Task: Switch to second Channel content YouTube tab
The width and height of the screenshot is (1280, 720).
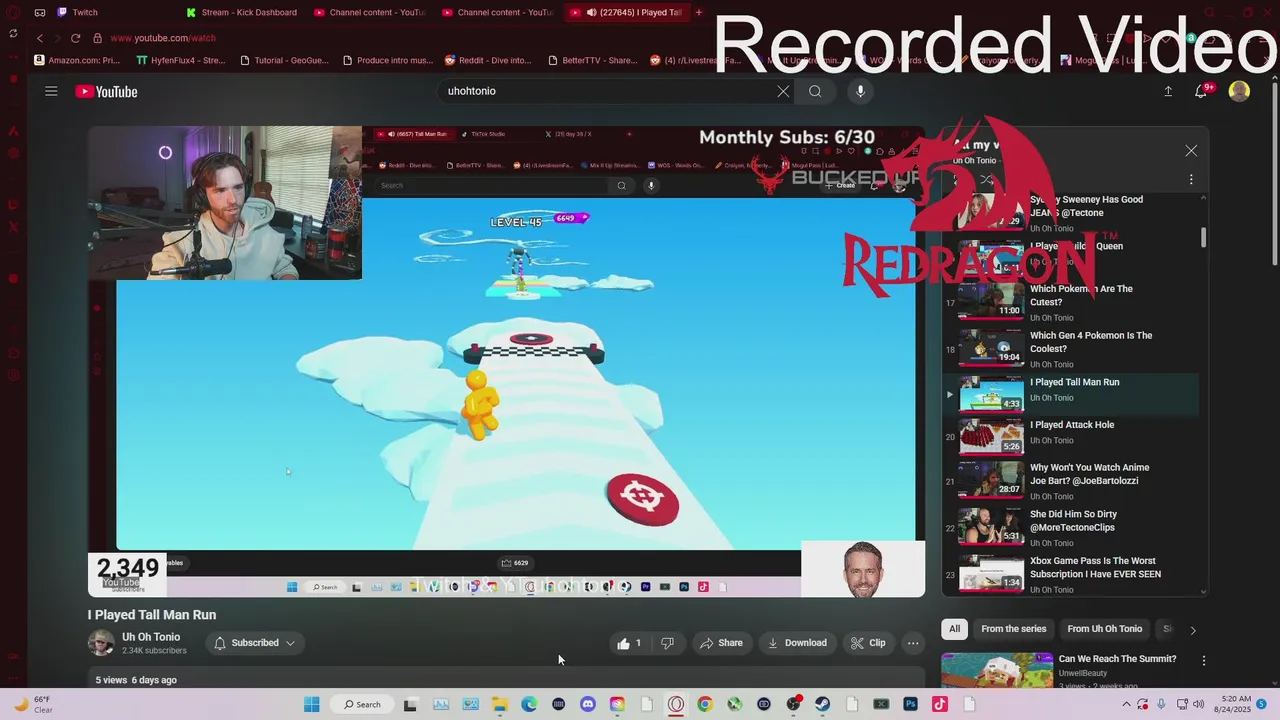Action: (496, 12)
